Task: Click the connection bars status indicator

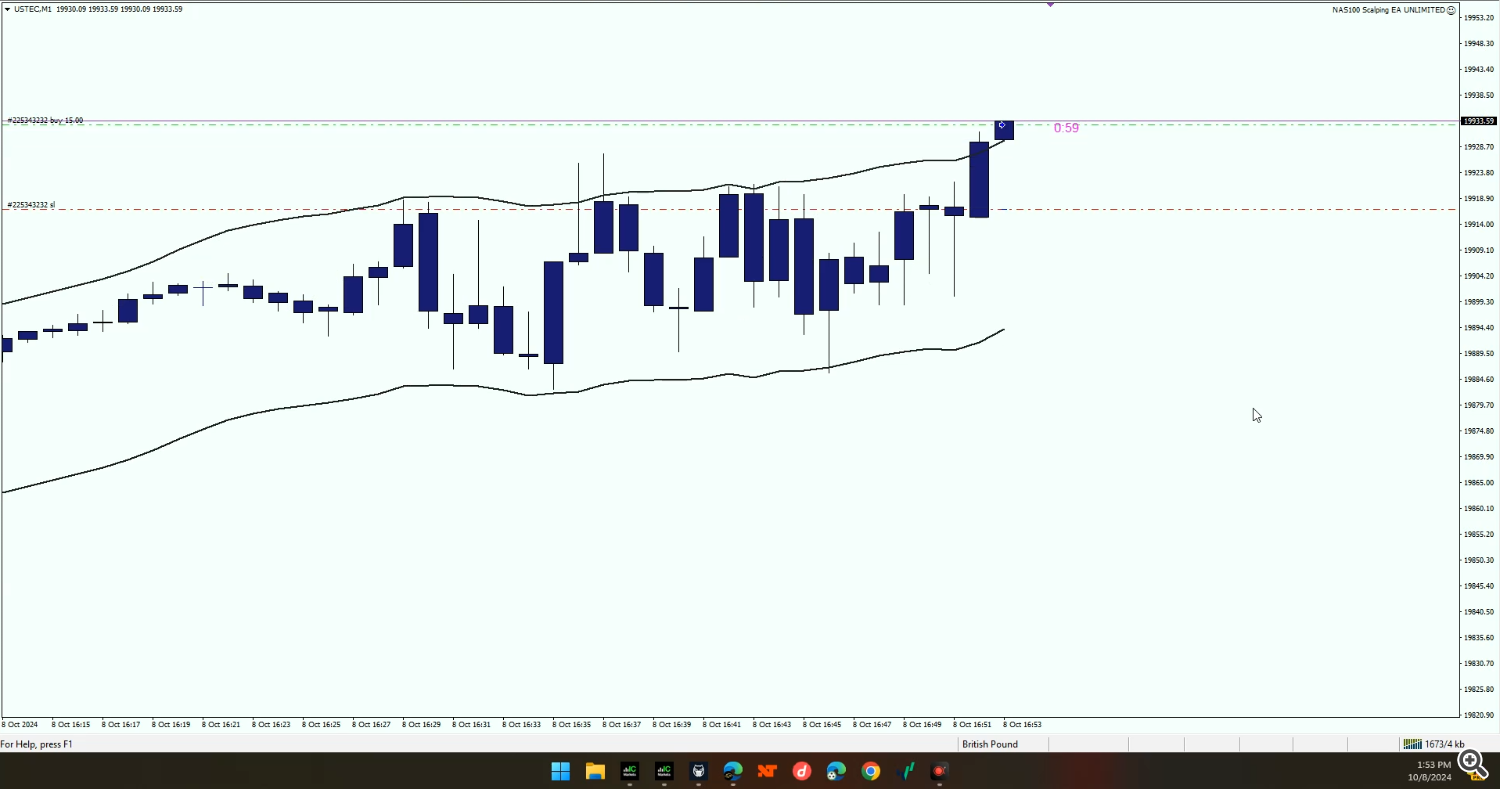Action: [x=1412, y=744]
